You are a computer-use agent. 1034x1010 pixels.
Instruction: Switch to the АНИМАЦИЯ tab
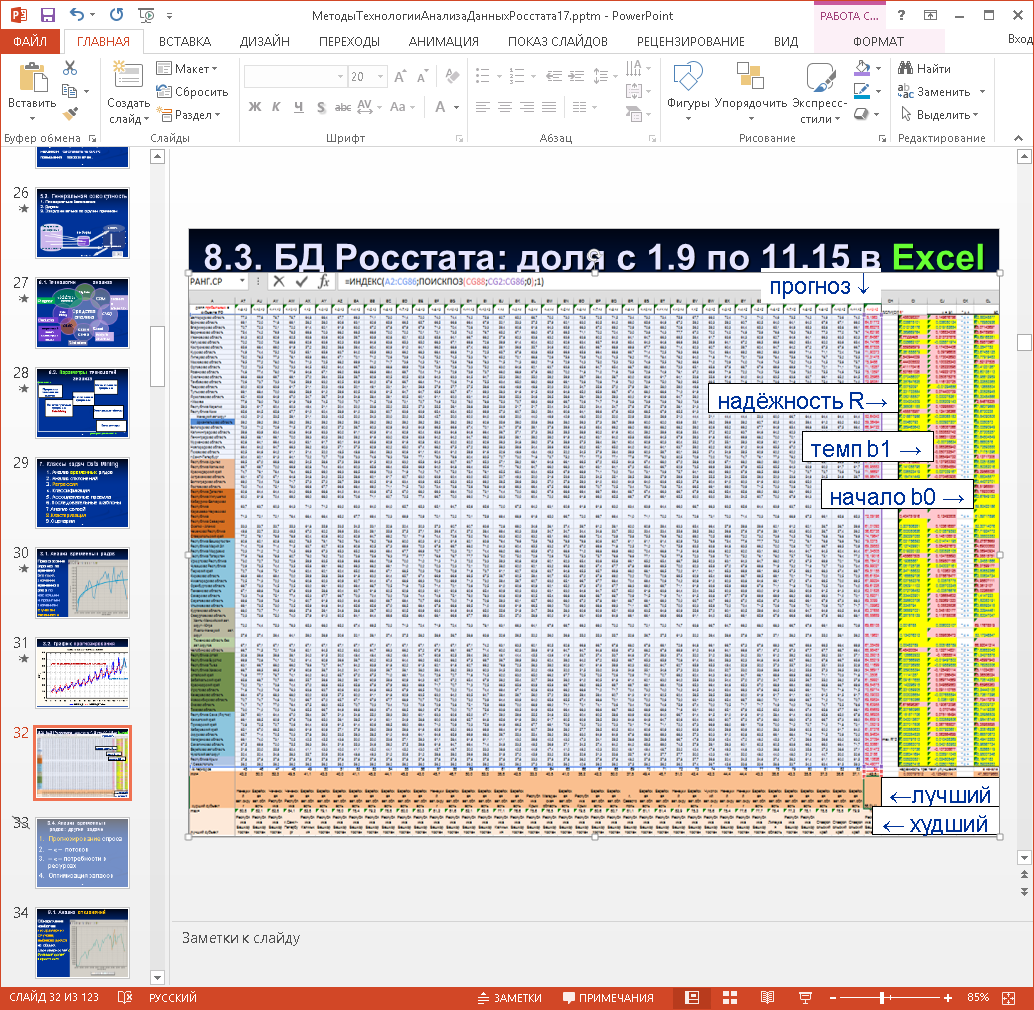(x=444, y=41)
